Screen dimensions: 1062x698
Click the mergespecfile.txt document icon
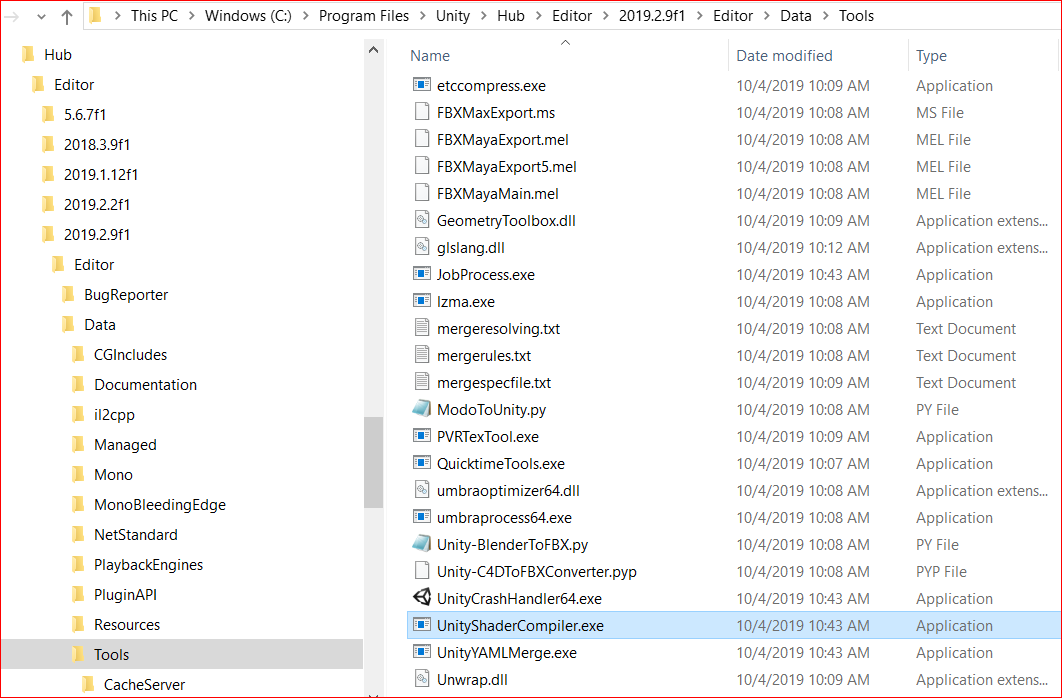point(422,382)
